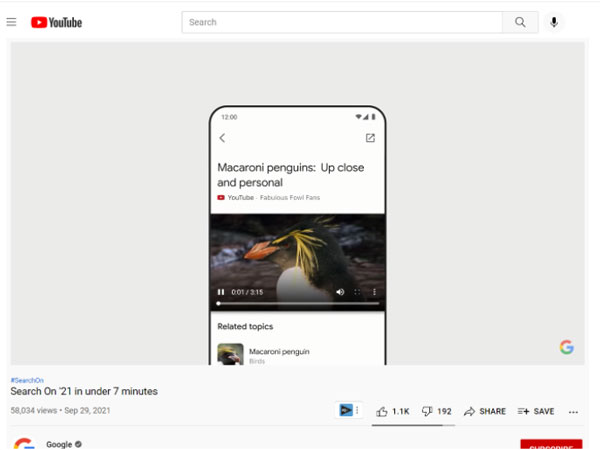The width and height of the screenshot is (600, 450).
Task: Start voice search with microphone
Action: point(554,22)
